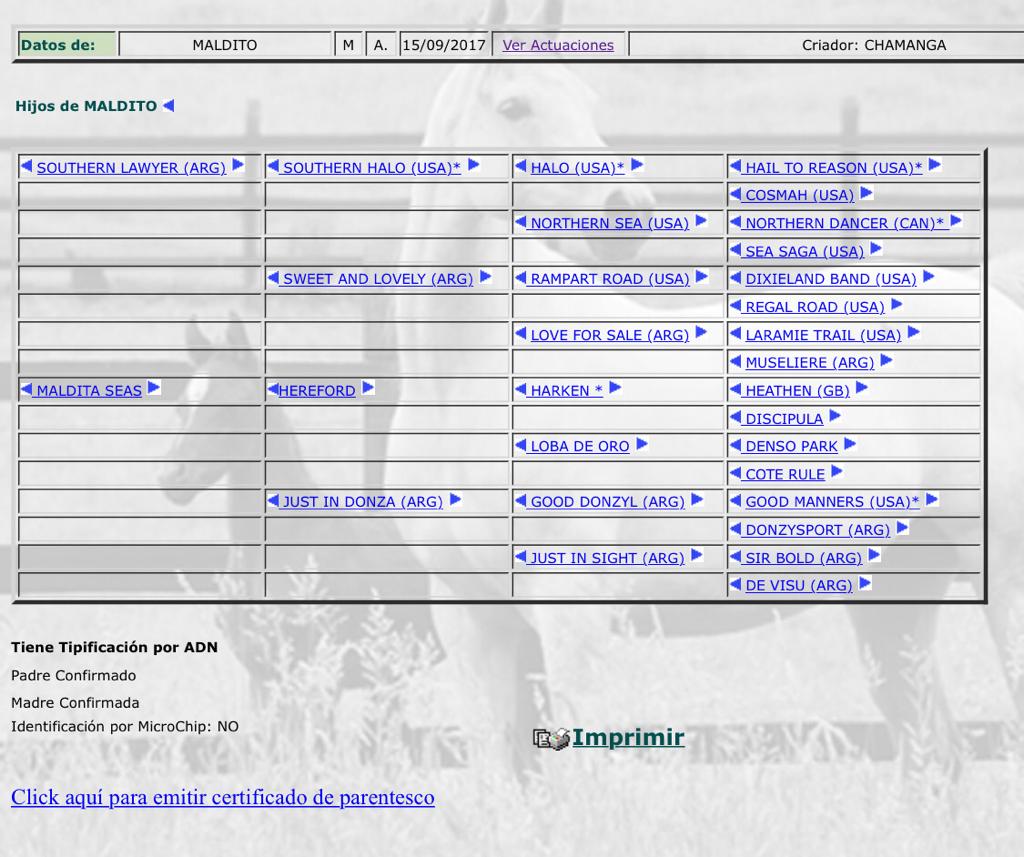Click the right arrow after JUST IN DONZA (ARG)
The height and width of the screenshot is (857, 1024).
(x=455, y=500)
